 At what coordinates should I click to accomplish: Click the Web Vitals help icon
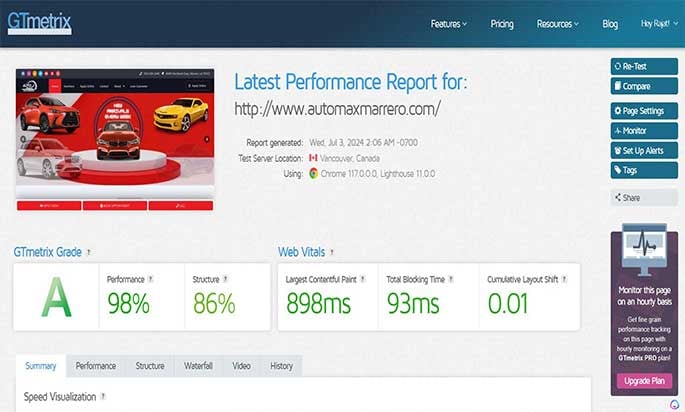(x=332, y=252)
